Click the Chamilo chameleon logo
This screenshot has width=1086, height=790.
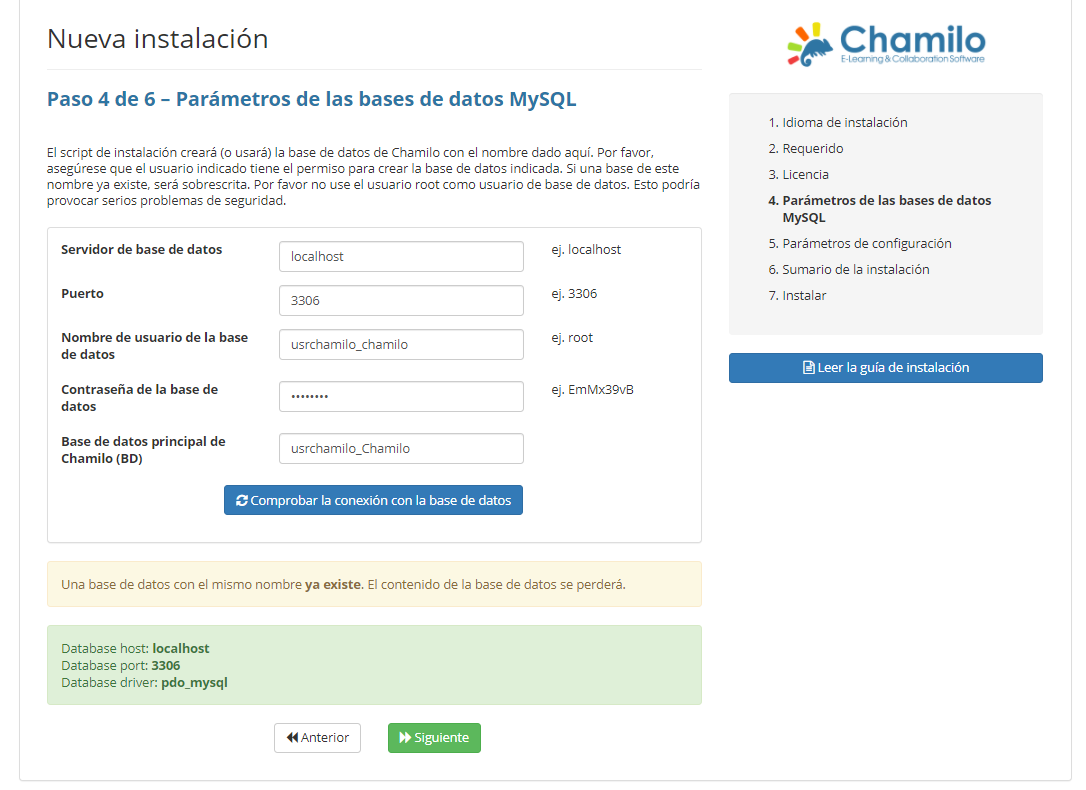pos(886,45)
